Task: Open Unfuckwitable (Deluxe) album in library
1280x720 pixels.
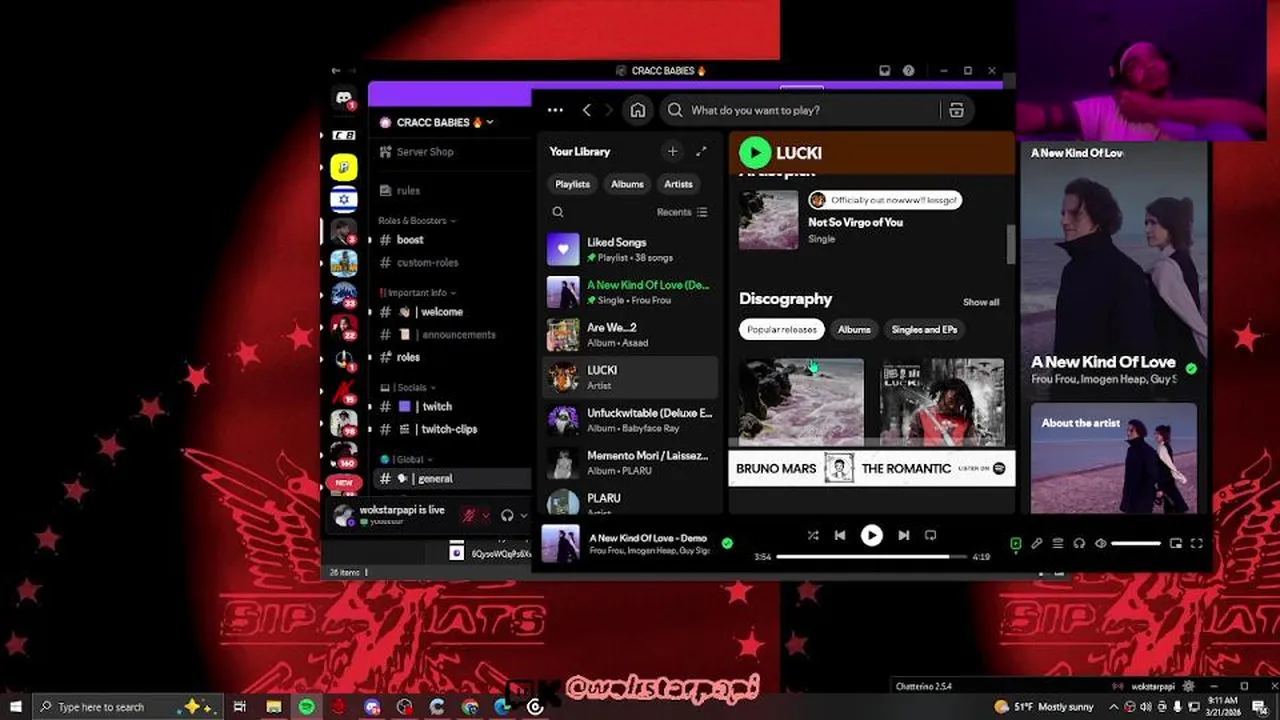Action: (x=630, y=420)
